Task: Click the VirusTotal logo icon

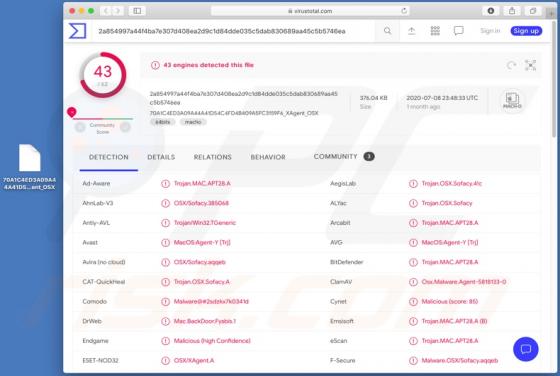Action: [78, 31]
